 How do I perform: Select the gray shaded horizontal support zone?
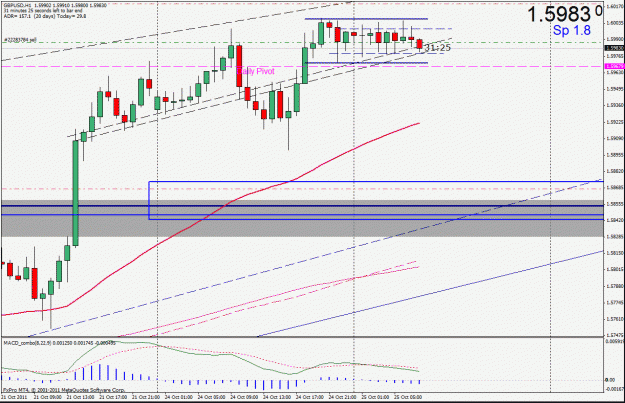(x=302, y=218)
